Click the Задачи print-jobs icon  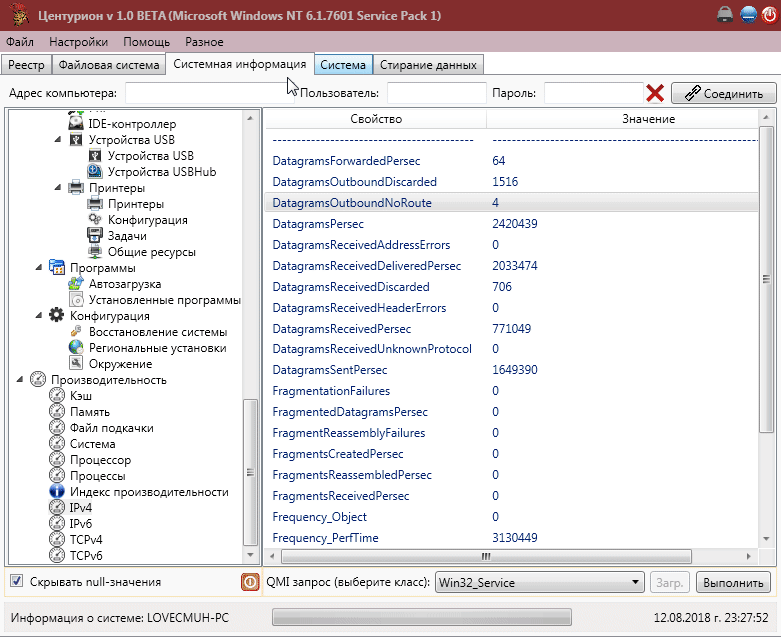[95, 235]
